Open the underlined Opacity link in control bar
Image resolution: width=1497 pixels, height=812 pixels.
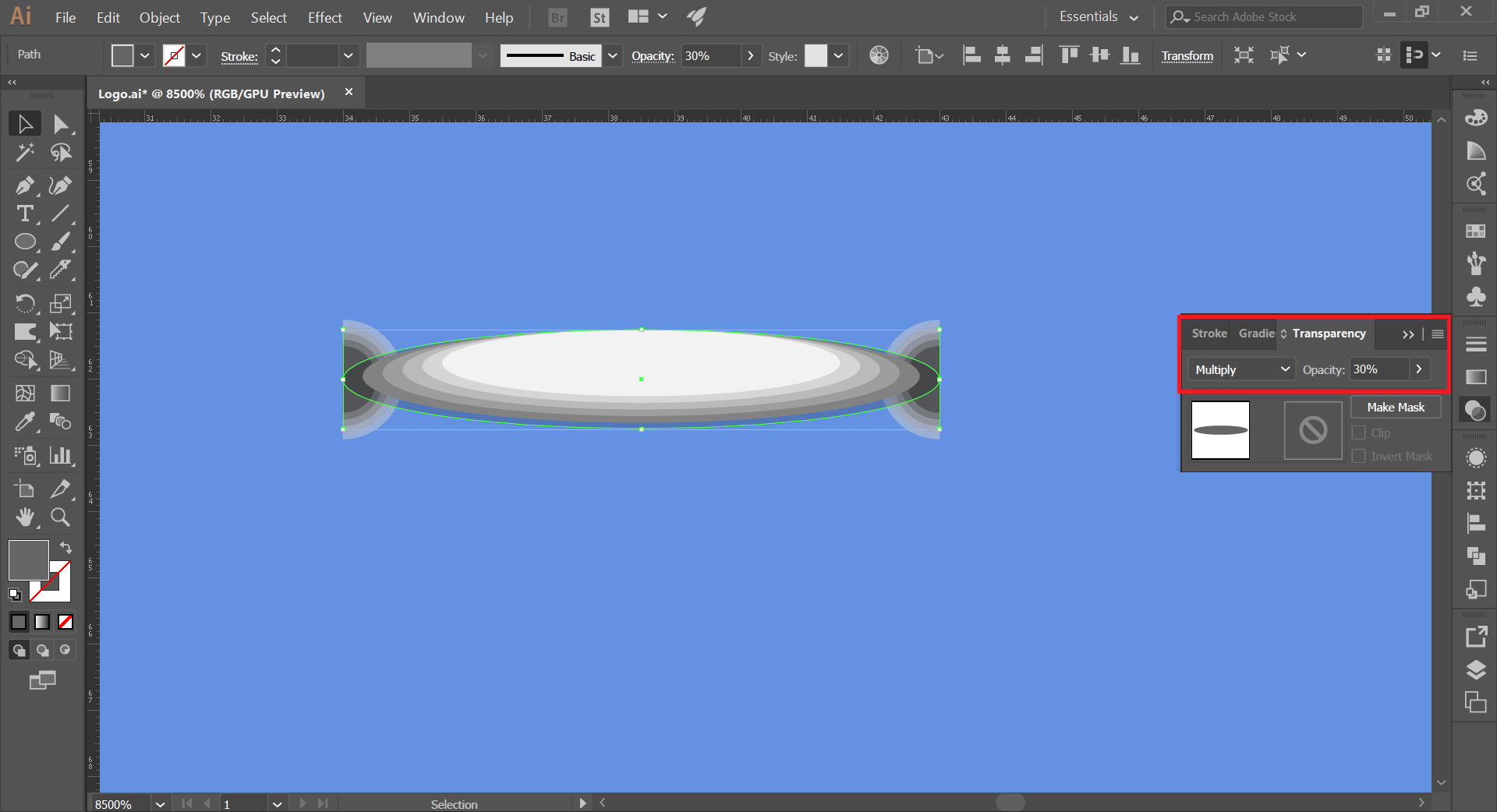coord(653,56)
